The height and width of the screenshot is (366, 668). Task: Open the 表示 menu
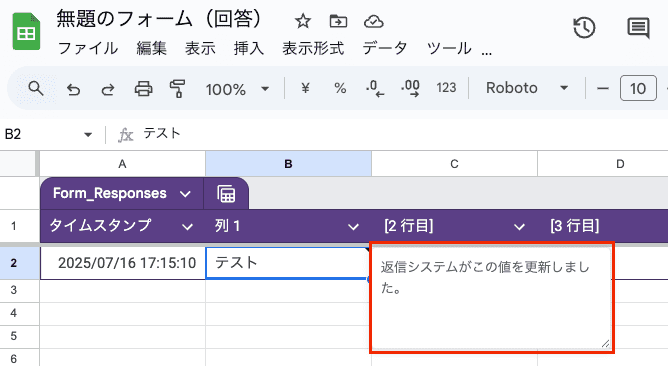coord(200,48)
